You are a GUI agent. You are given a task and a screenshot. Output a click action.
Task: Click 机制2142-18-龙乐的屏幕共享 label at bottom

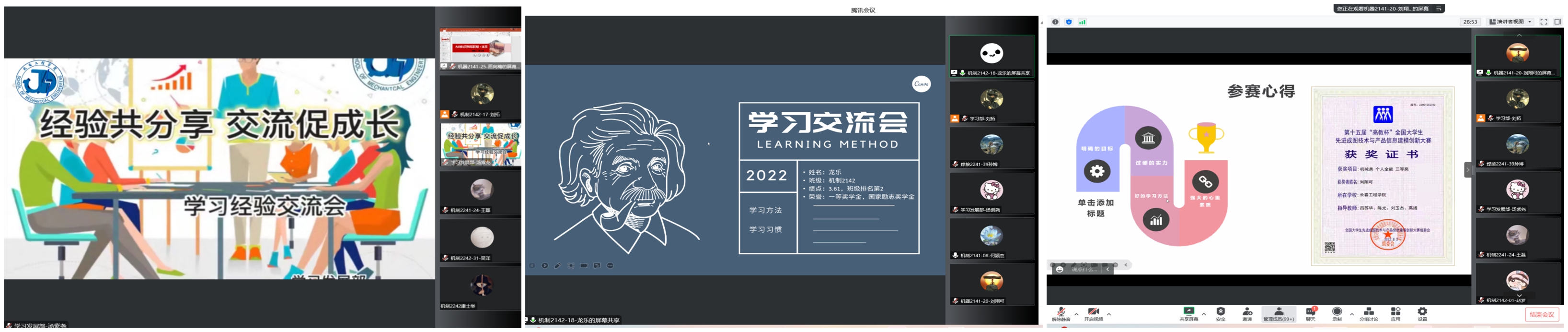pos(574,321)
